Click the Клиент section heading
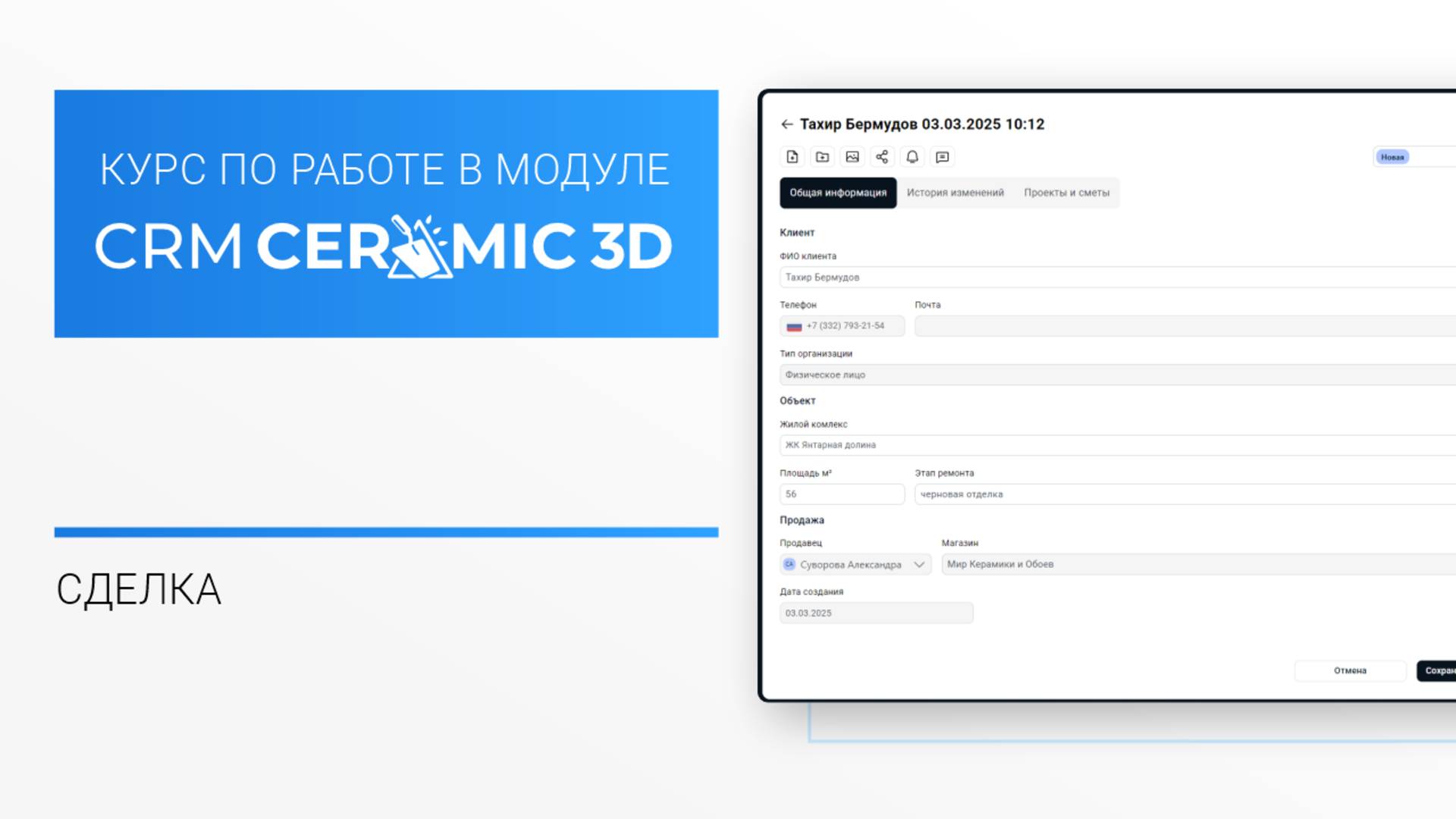The height and width of the screenshot is (819, 1456). click(x=797, y=233)
